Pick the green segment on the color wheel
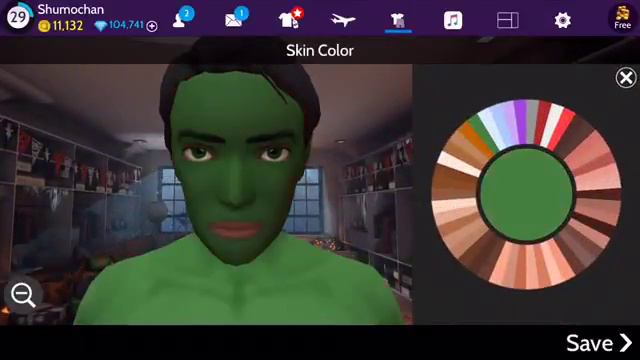 pyautogui.click(x=483, y=133)
